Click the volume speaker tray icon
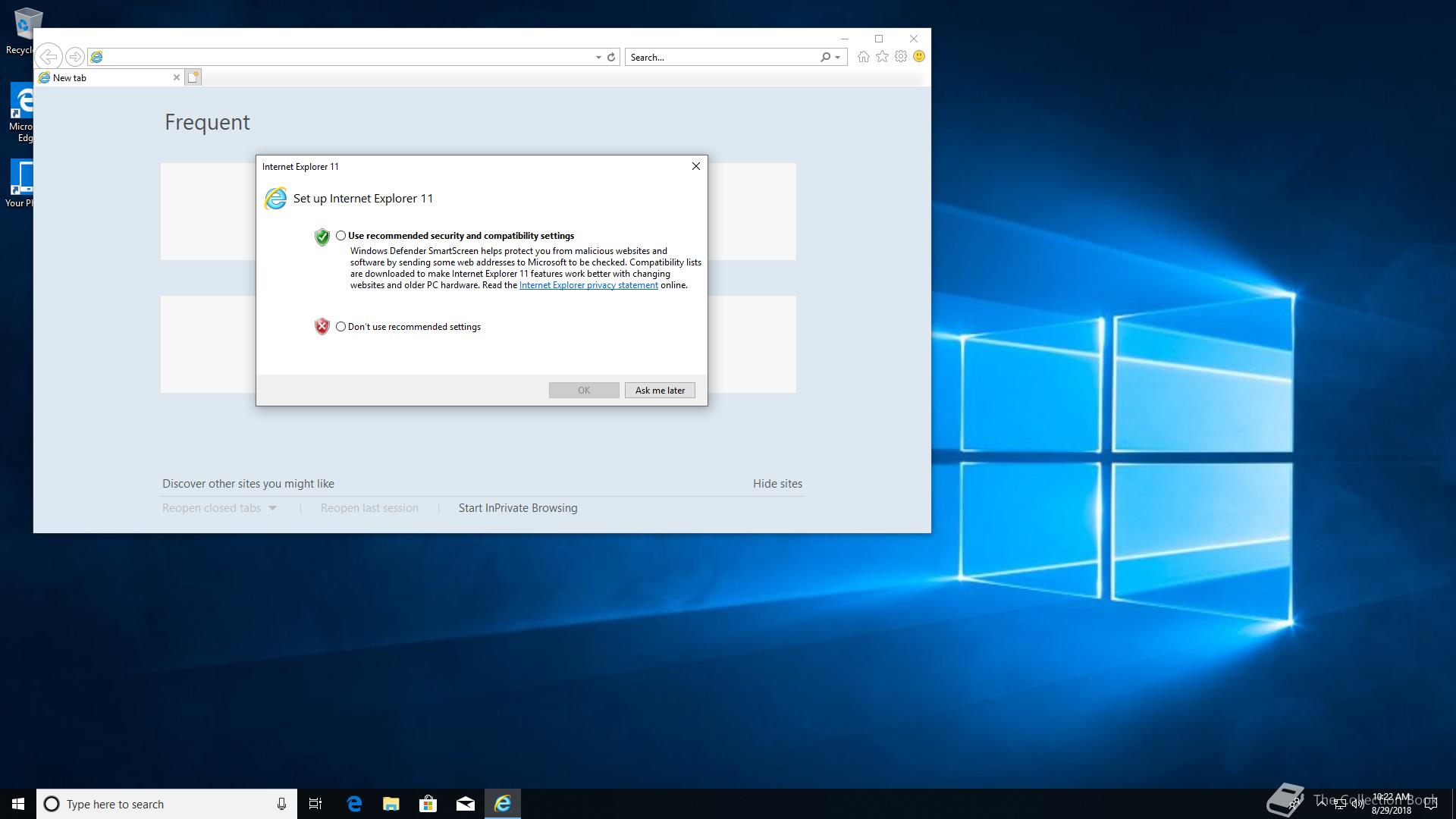Screen dimensions: 1456x819 [x=1357, y=805]
